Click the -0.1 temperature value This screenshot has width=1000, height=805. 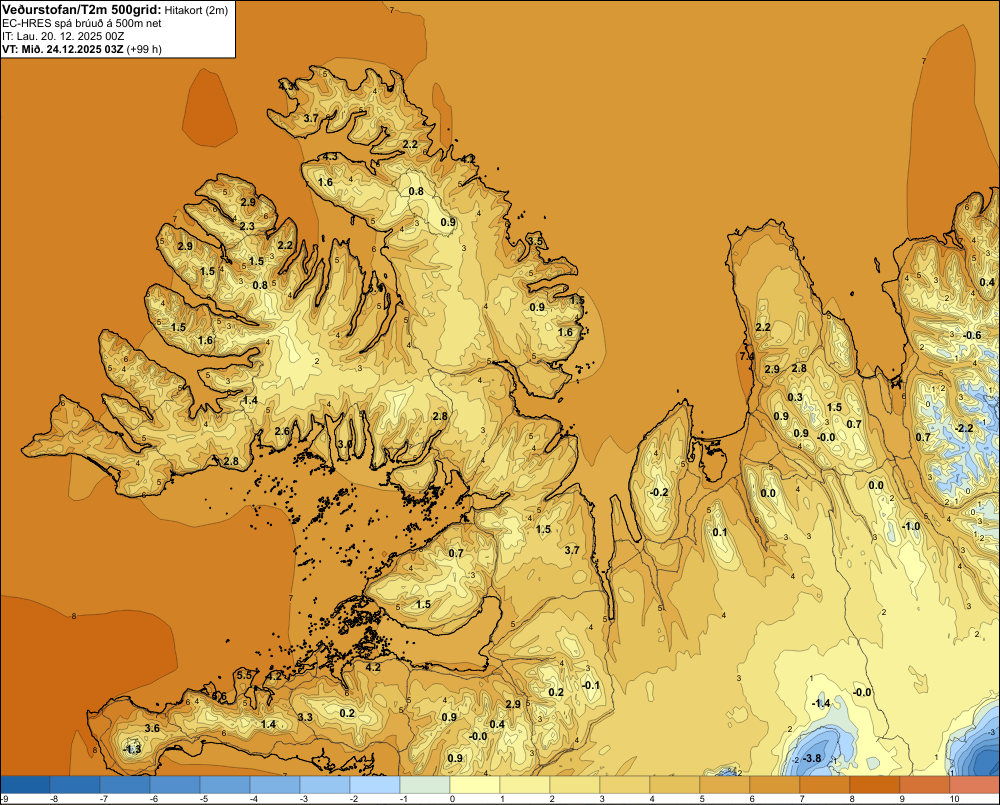591,686
